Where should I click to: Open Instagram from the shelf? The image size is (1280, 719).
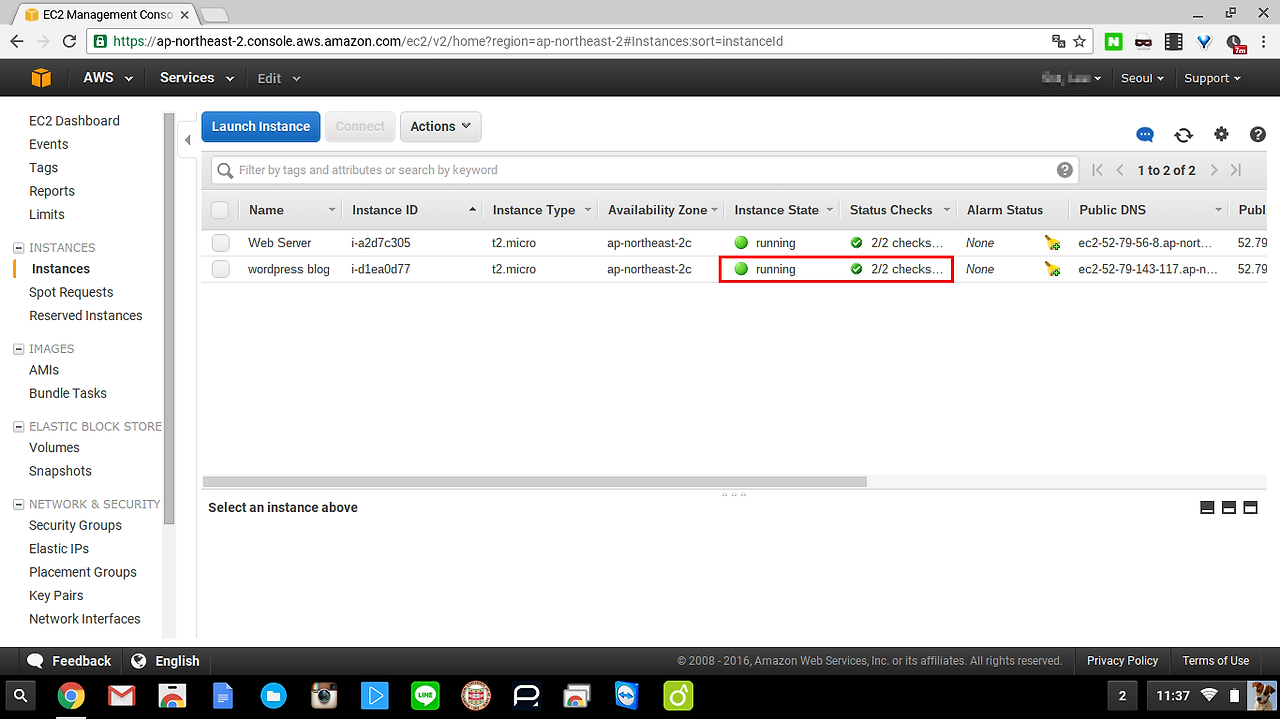[323, 695]
